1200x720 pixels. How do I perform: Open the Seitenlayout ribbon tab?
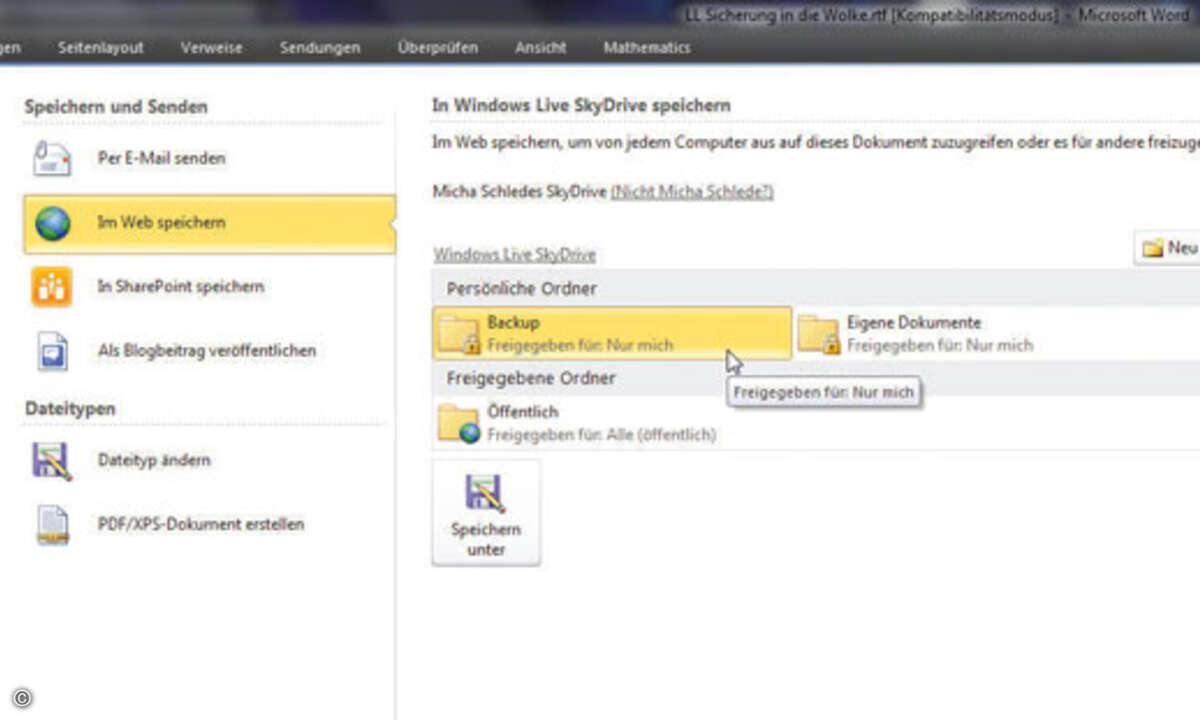(100, 47)
